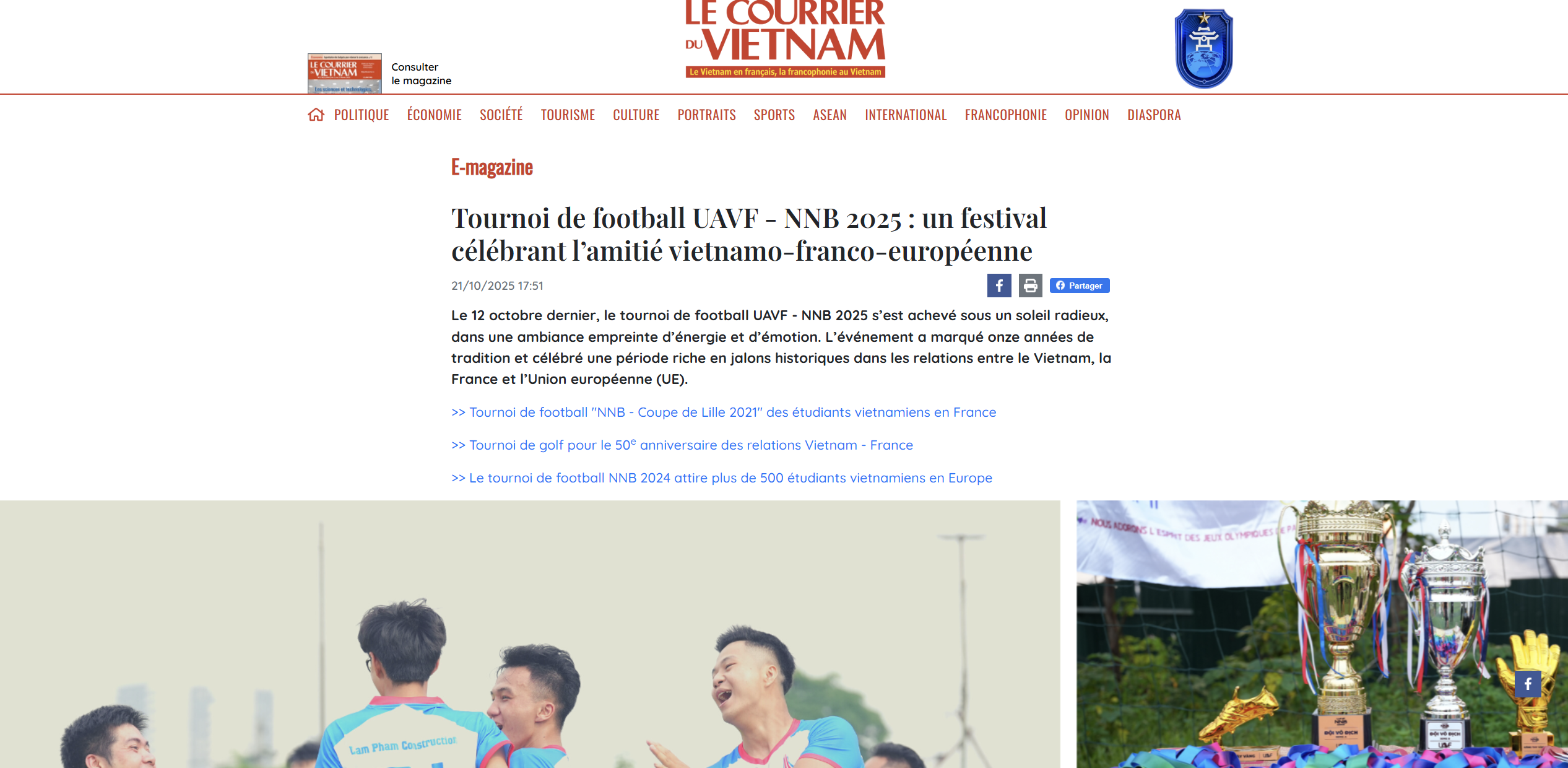Click Le Courrier du Vietnam logo

(x=785, y=38)
